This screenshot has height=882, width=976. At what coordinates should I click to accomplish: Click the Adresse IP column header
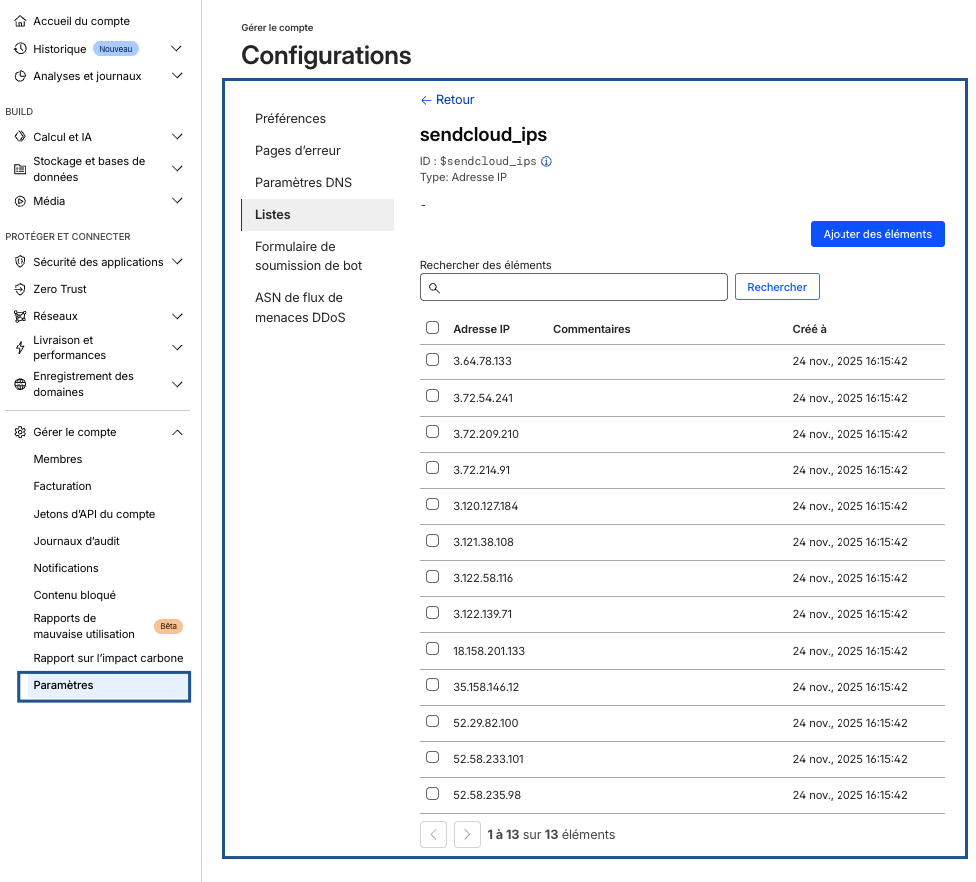click(x=481, y=329)
